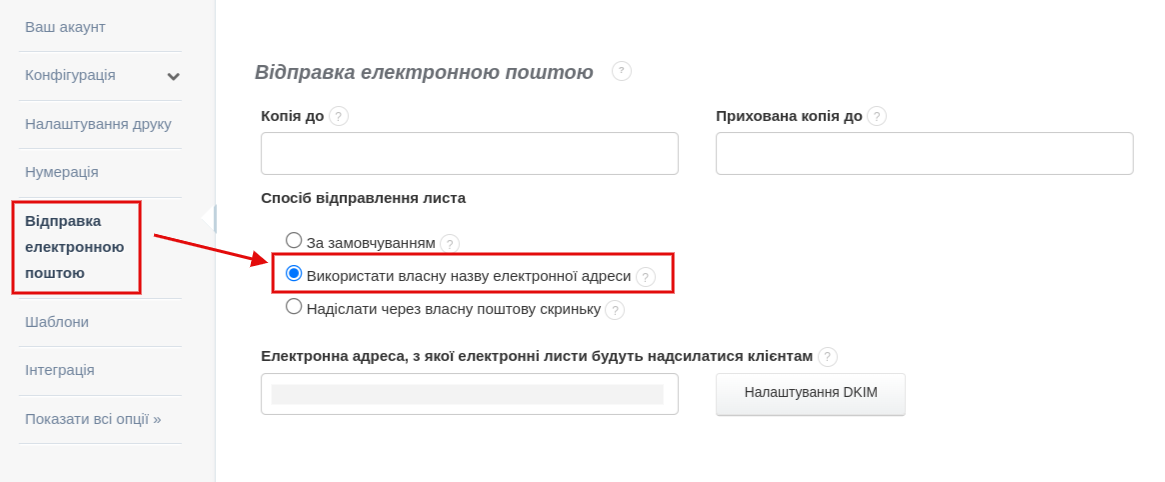The height and width of the screenshot is (482, 1165).
Task: Choose "Надіслати через власну поштову скриньку" radio
Action: point(294,307)
